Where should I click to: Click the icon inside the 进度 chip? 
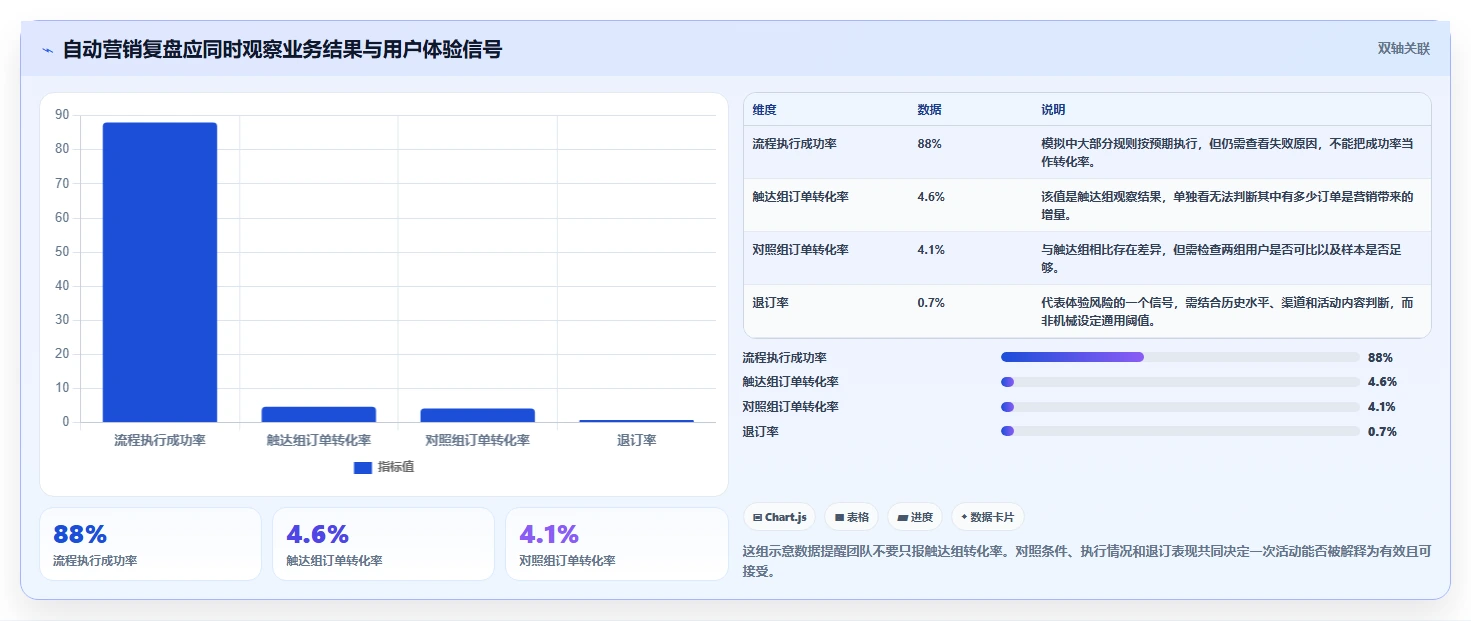(902, 518)
